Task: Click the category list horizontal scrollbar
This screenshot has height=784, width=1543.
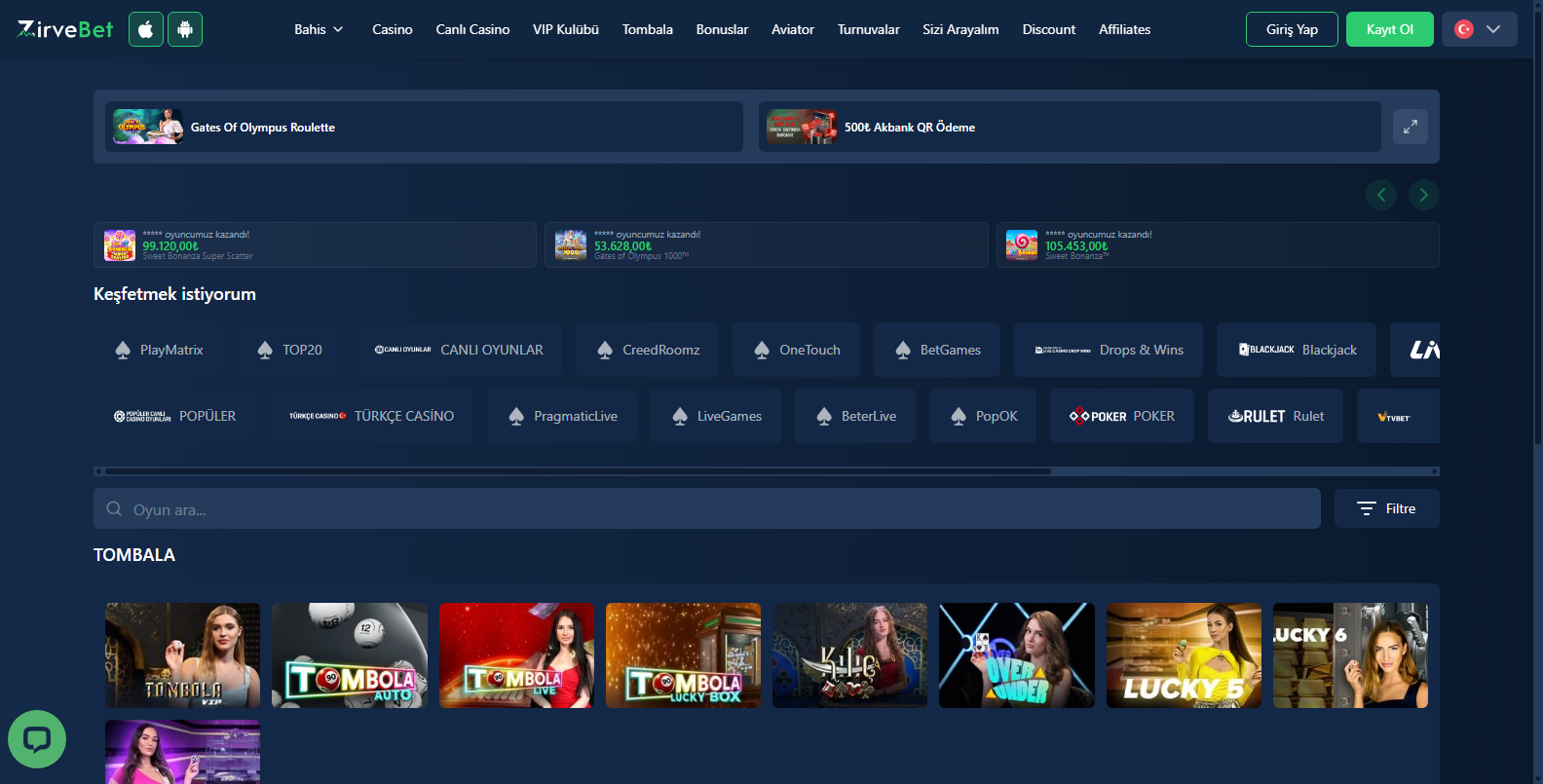Action: coord(579,470)
